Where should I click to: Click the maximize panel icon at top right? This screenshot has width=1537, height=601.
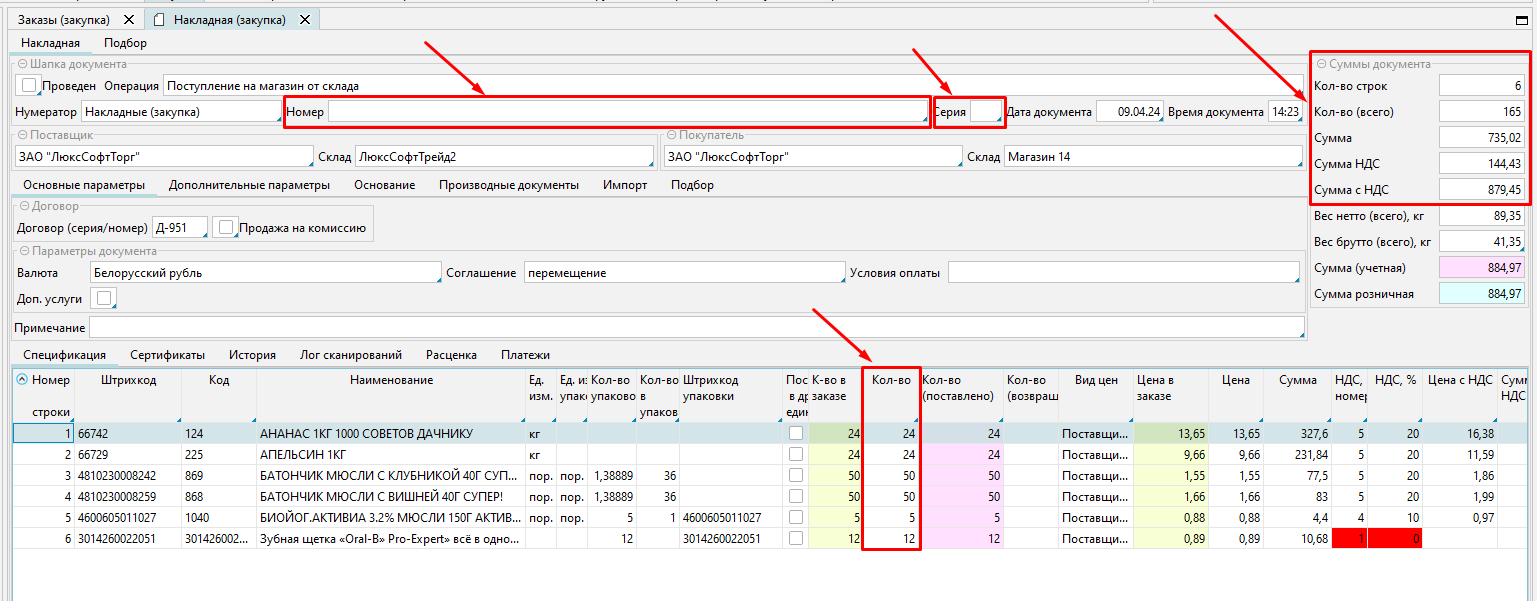pyautogui.click(x=1523, y=19)
